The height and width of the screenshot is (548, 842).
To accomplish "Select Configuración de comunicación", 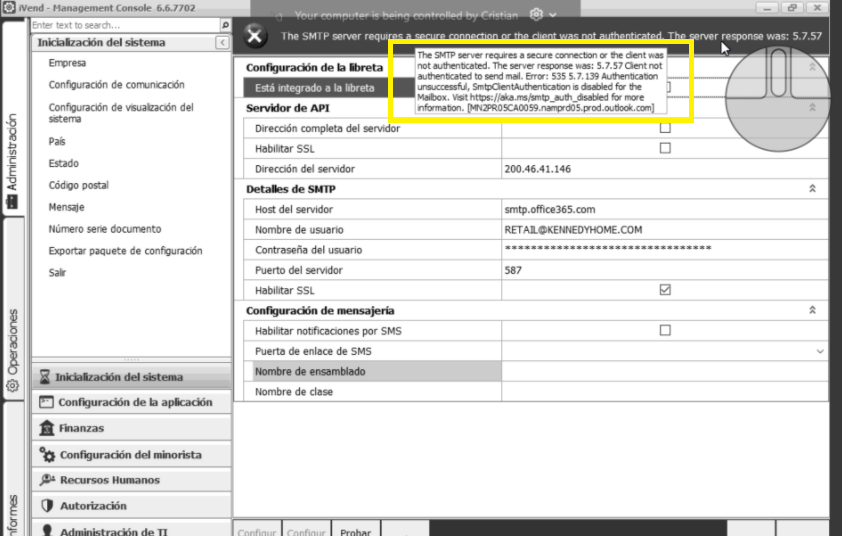I will (117, 85).
